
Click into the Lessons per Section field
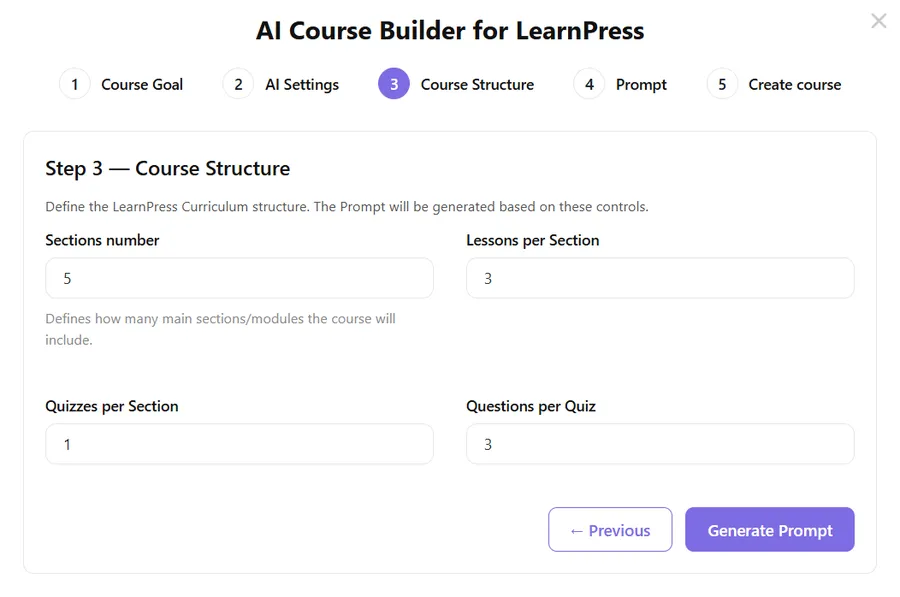pos(660,278)
